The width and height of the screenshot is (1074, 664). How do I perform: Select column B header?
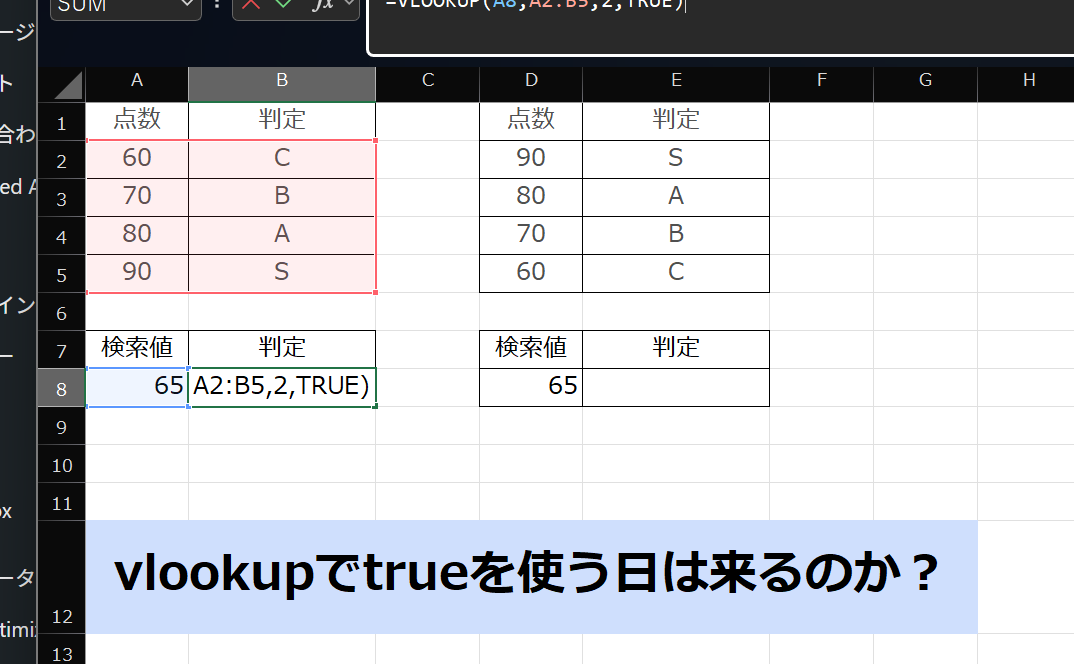tap(281, 83)
